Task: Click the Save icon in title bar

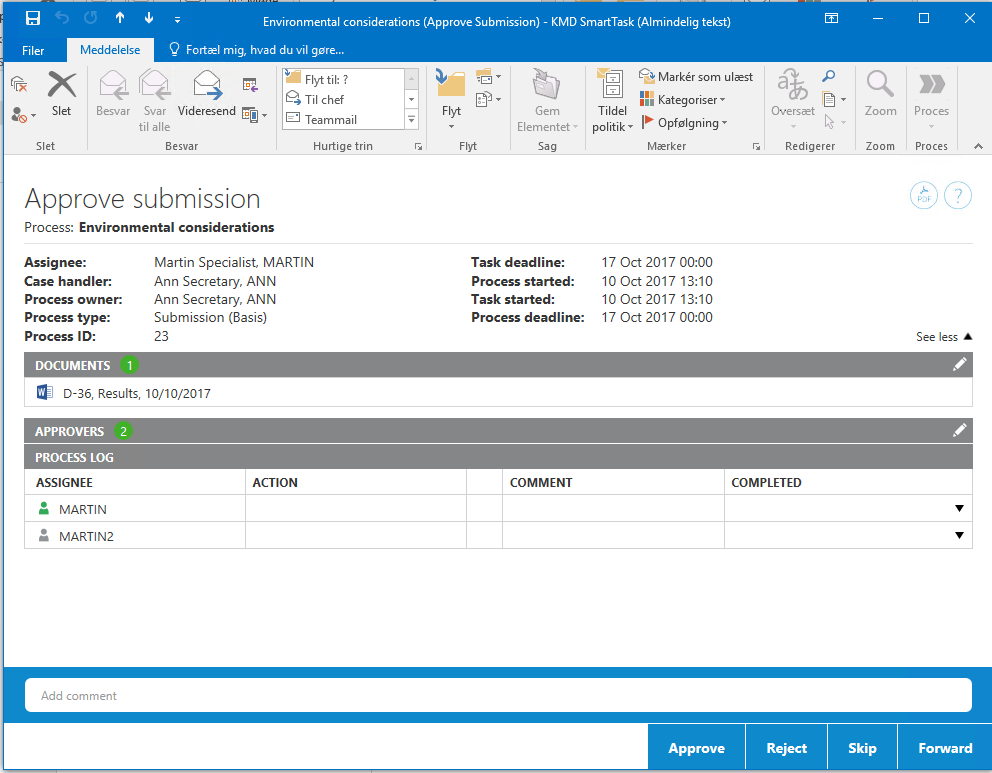Action: coord(33,19)
